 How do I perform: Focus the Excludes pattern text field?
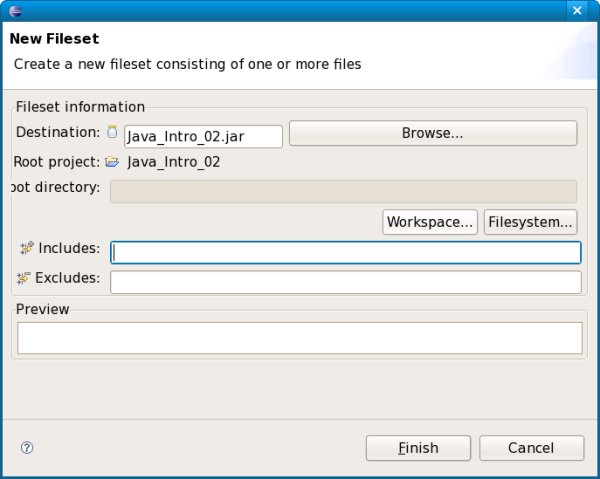coord(345,282)
